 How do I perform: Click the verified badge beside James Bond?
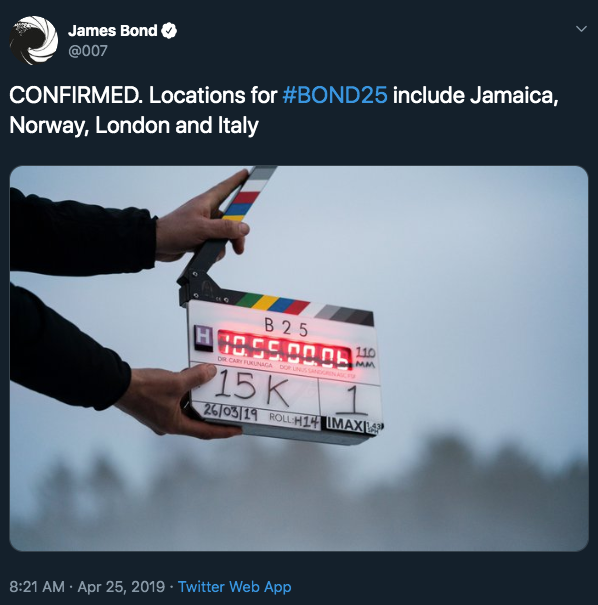click(x=169, y=31)
